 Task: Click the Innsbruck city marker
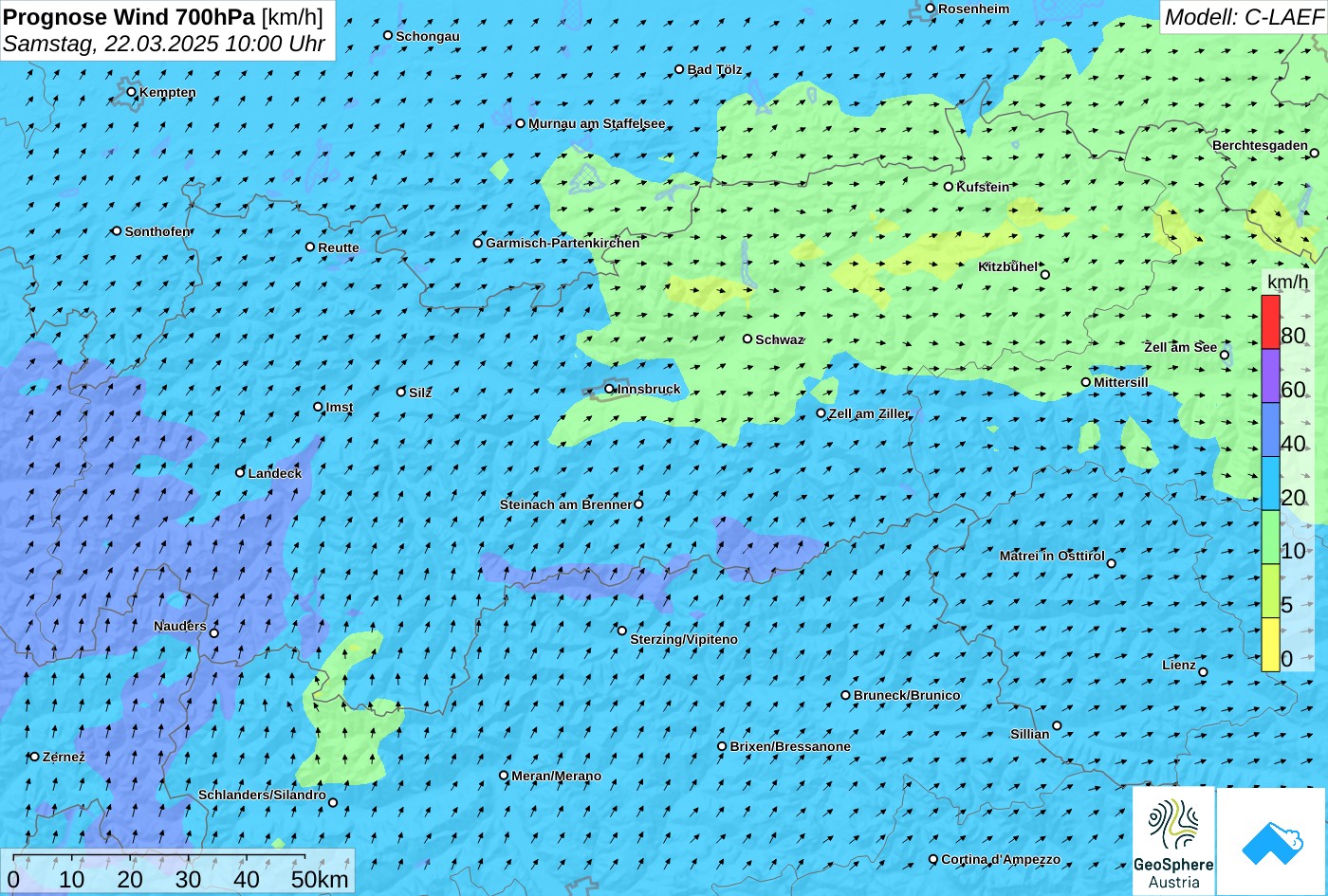click(x=609, y=389)
